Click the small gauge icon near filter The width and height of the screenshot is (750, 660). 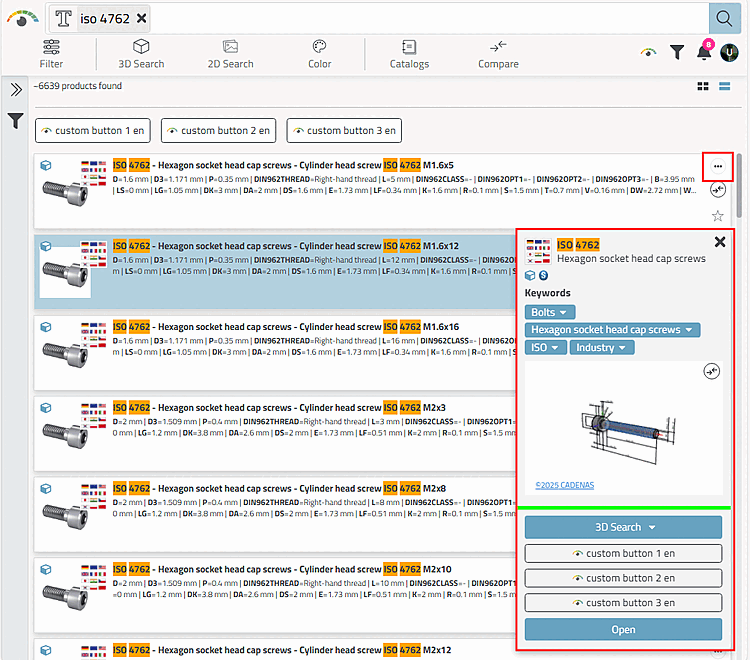pyautogui.click(x=649, y=52)
